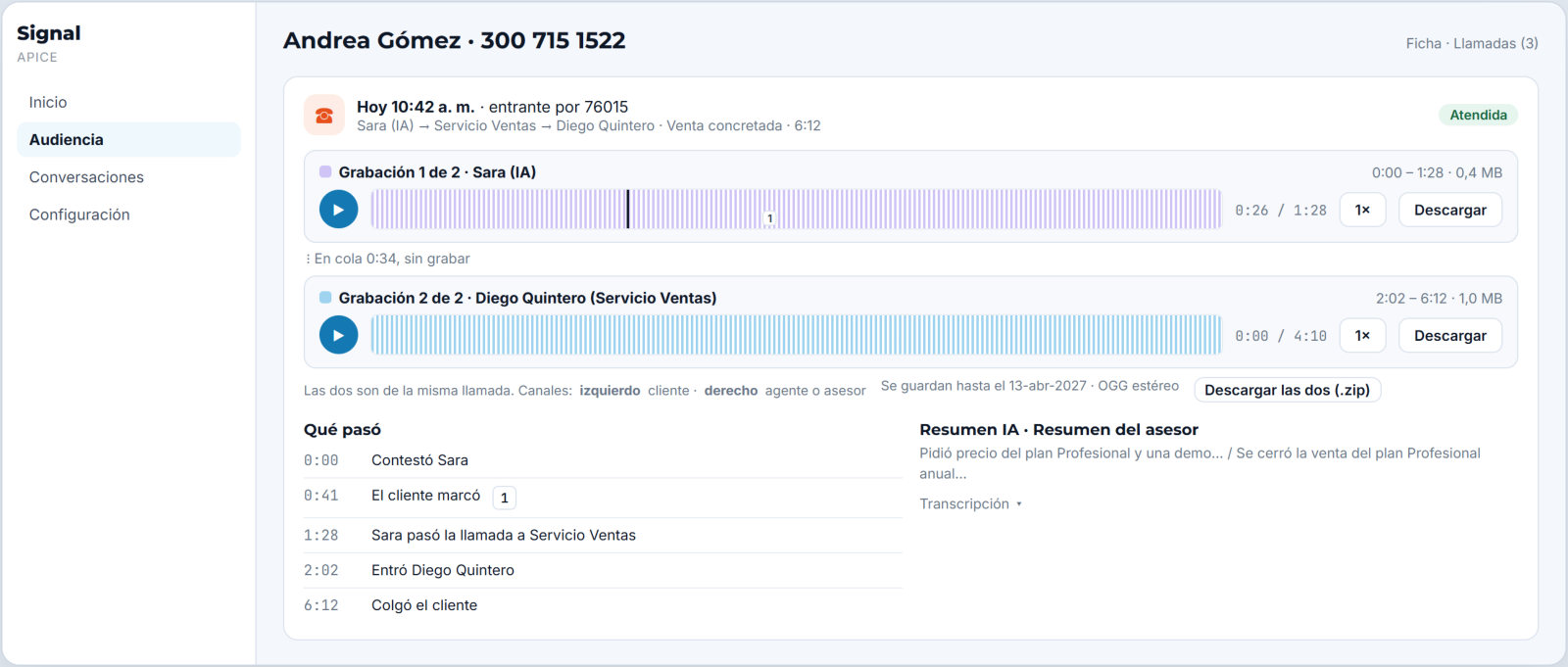Image resolution: width=1568 pixels, height=667 pixels.
Task: Seek on the Diego Quintero recording waveform
Action: [797, 335]
